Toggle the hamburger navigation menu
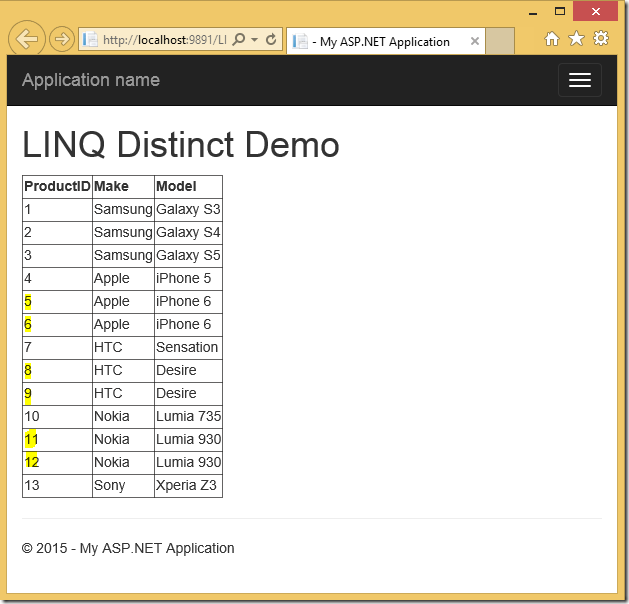 click(580, 80)
